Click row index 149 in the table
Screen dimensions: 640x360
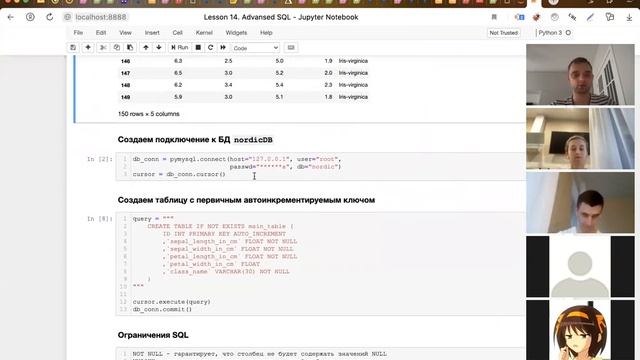[125, 97]
